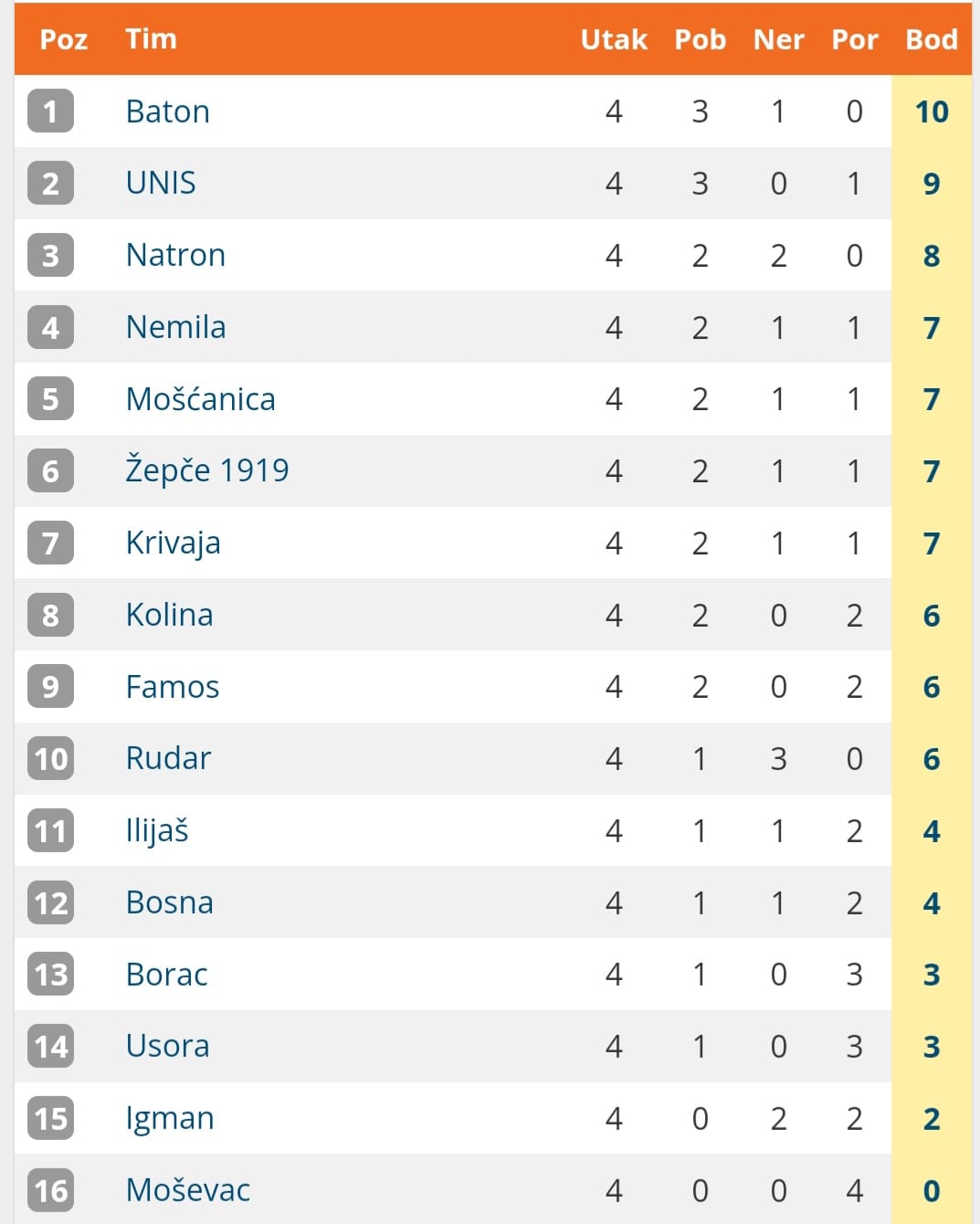This screenshot has height=1224, width=980.
Task: Click the position 1 badge
Action: point(50,111)
